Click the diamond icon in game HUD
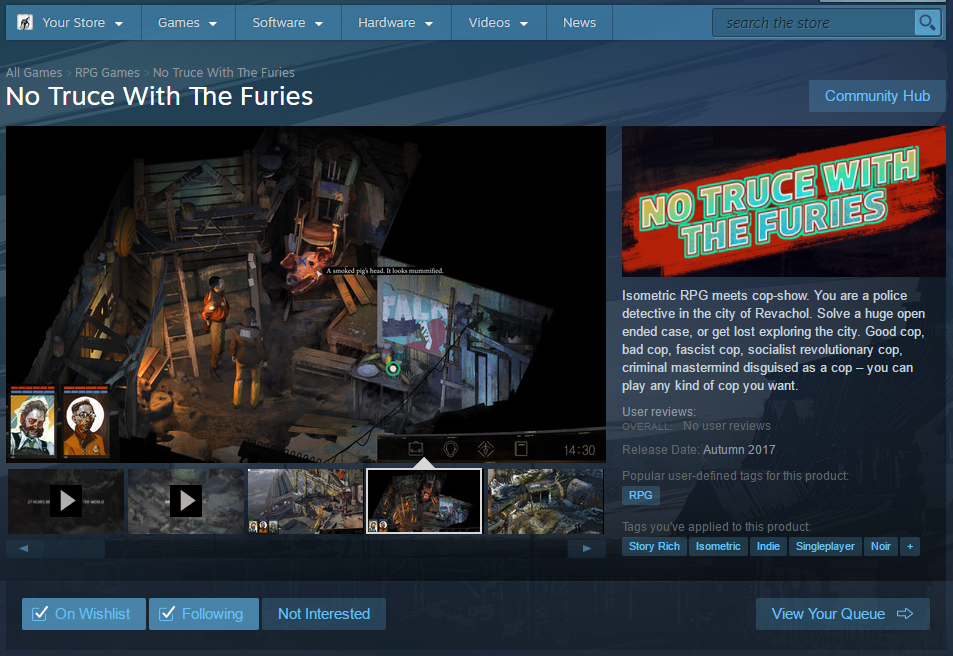 (486, 449)
